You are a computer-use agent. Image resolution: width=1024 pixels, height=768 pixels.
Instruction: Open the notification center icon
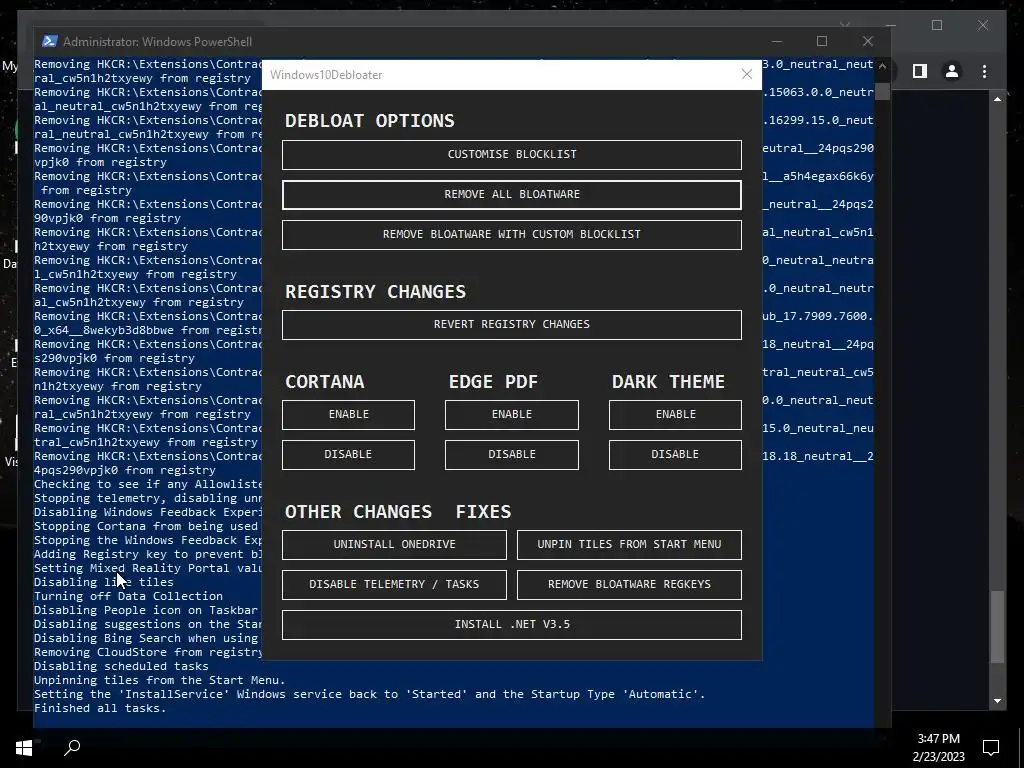click(x=991, y=747)
